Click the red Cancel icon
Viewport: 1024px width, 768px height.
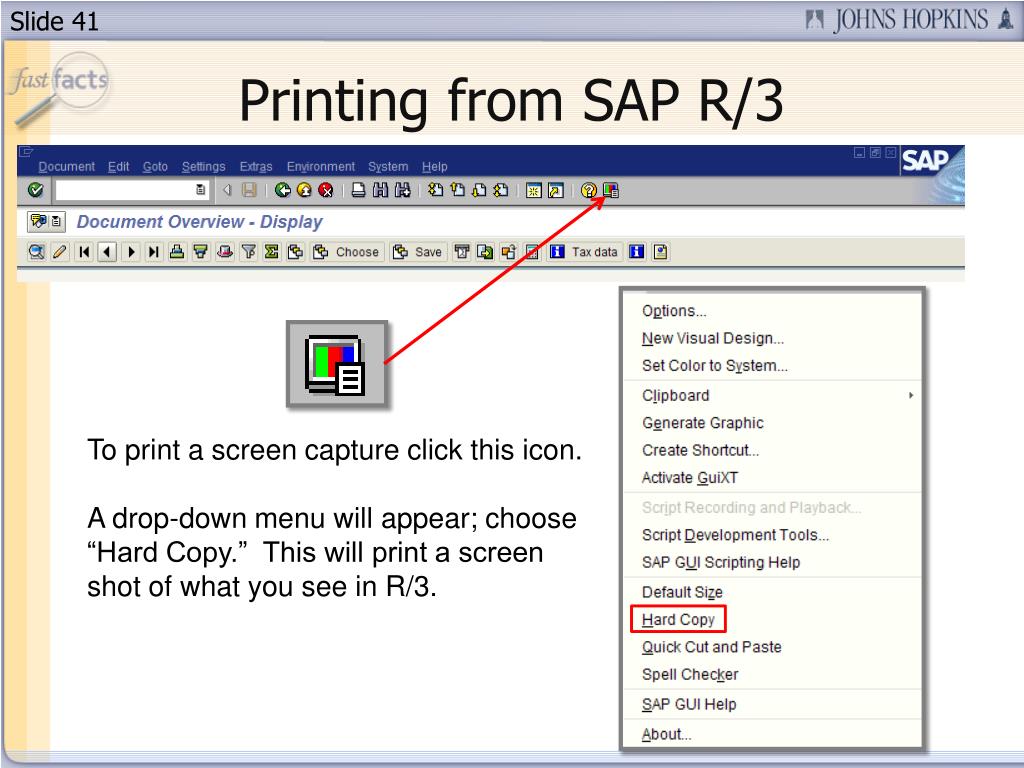tap(326, 190)
